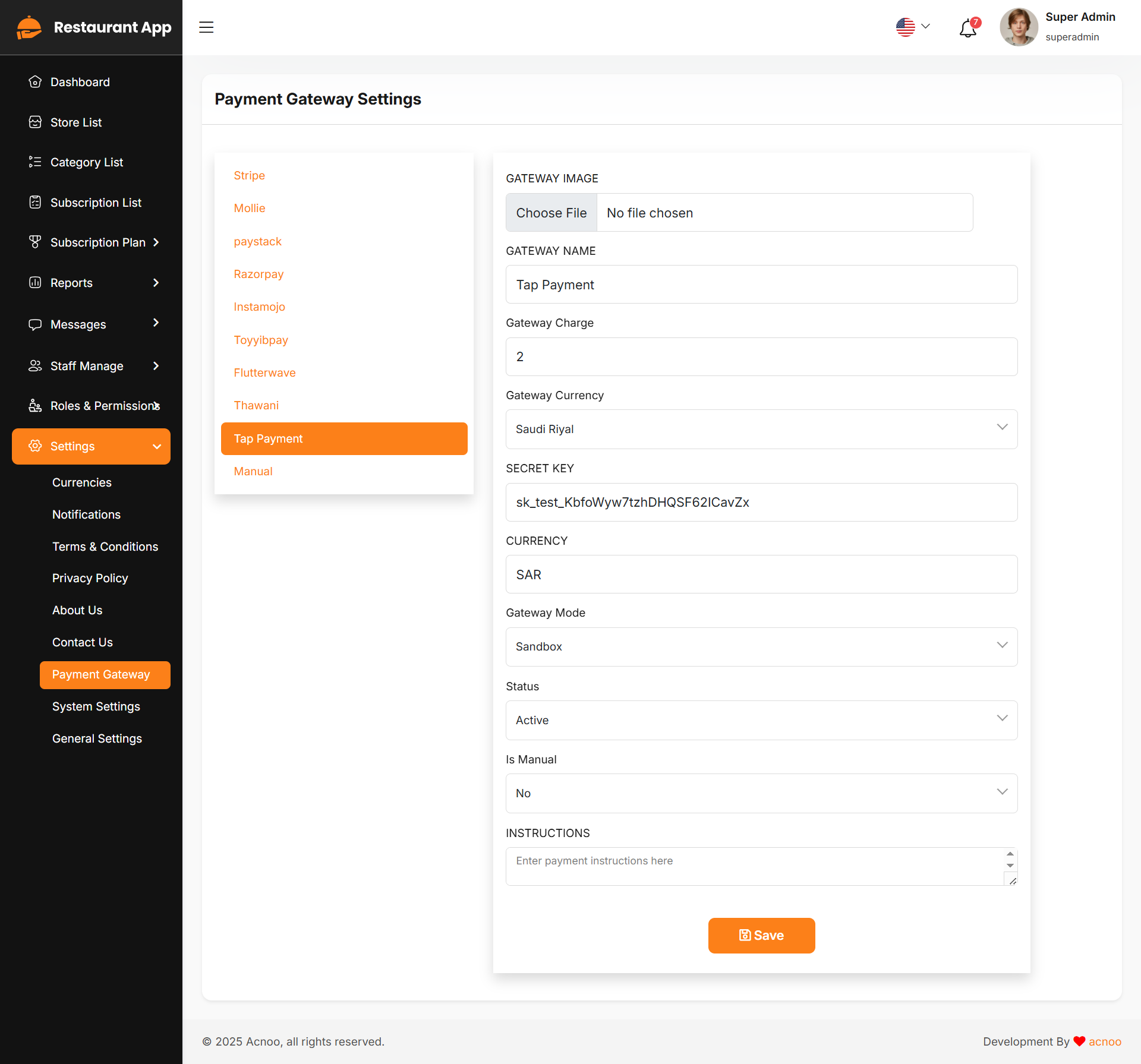Open System Settings in sidebar
Viewport: 1141px width, 1064px height.
pos(96,707)
